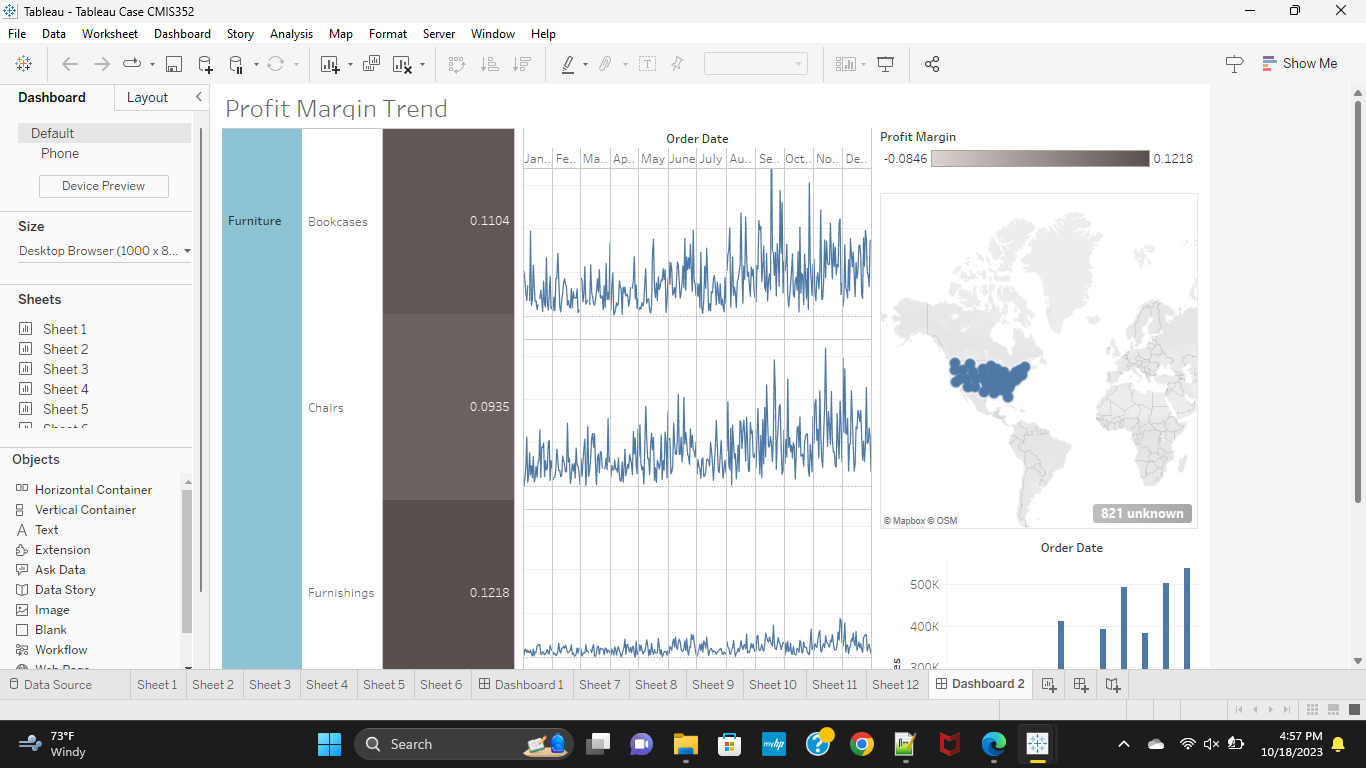Add a new data source
The image size is (1366, 768).
(205, 64)
